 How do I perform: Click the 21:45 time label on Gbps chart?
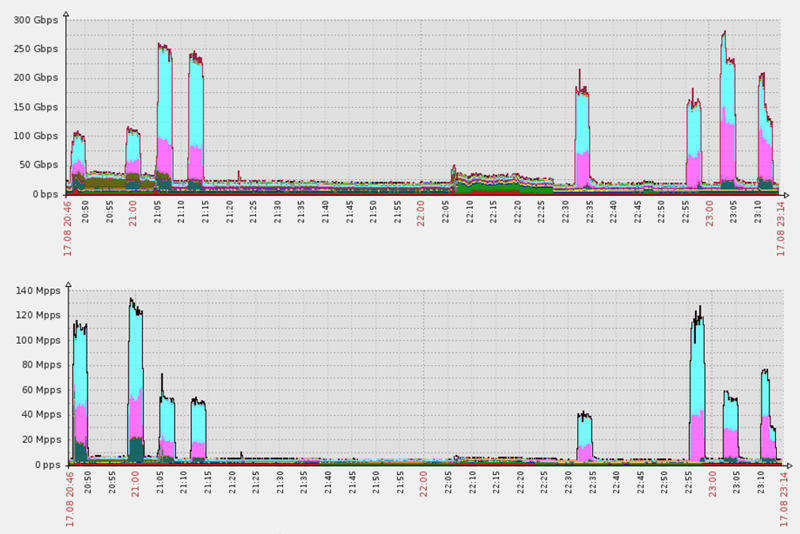tap(349, 211)
